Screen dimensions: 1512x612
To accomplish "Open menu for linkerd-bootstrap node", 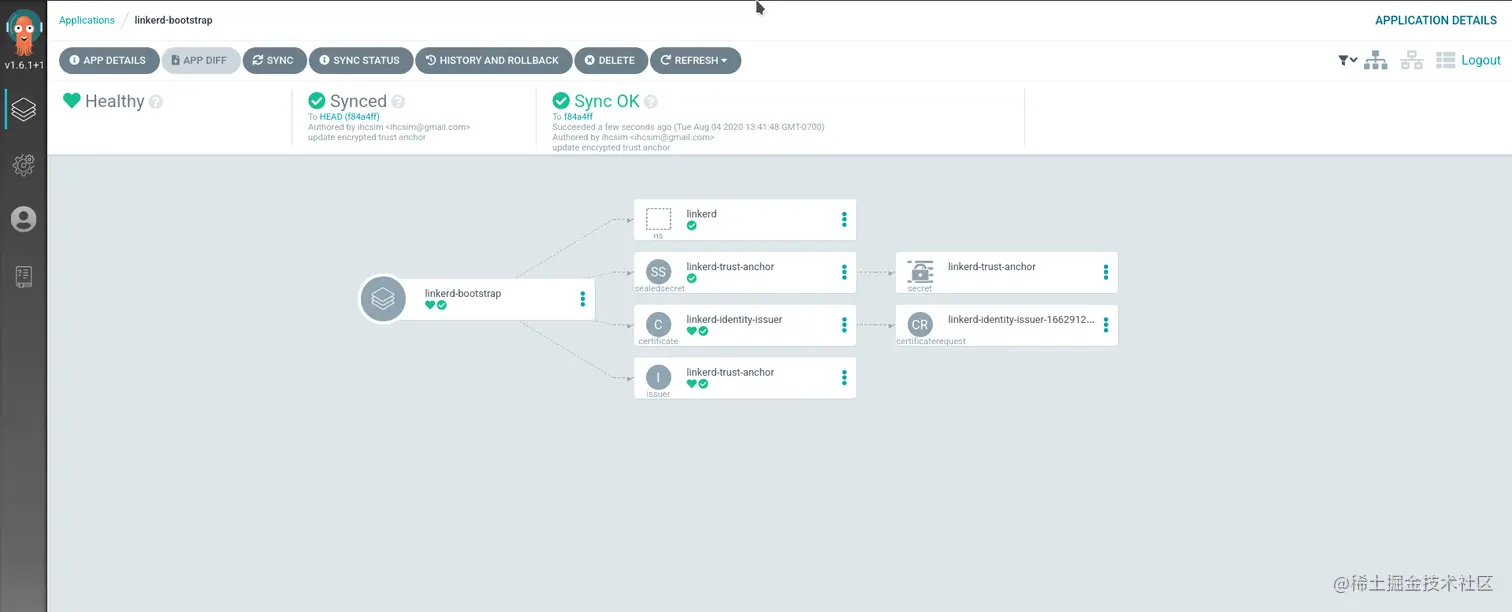I will [583, 299].
